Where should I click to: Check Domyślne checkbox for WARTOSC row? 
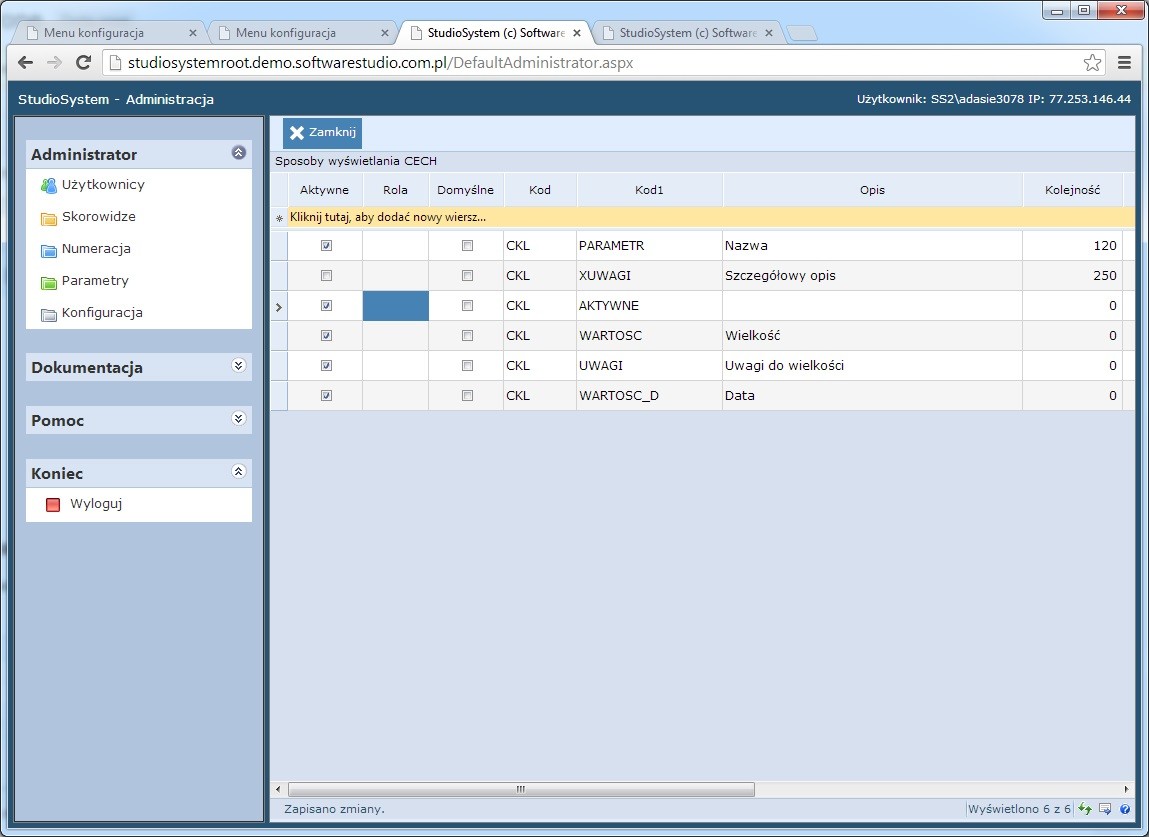[x=467, y=336]
